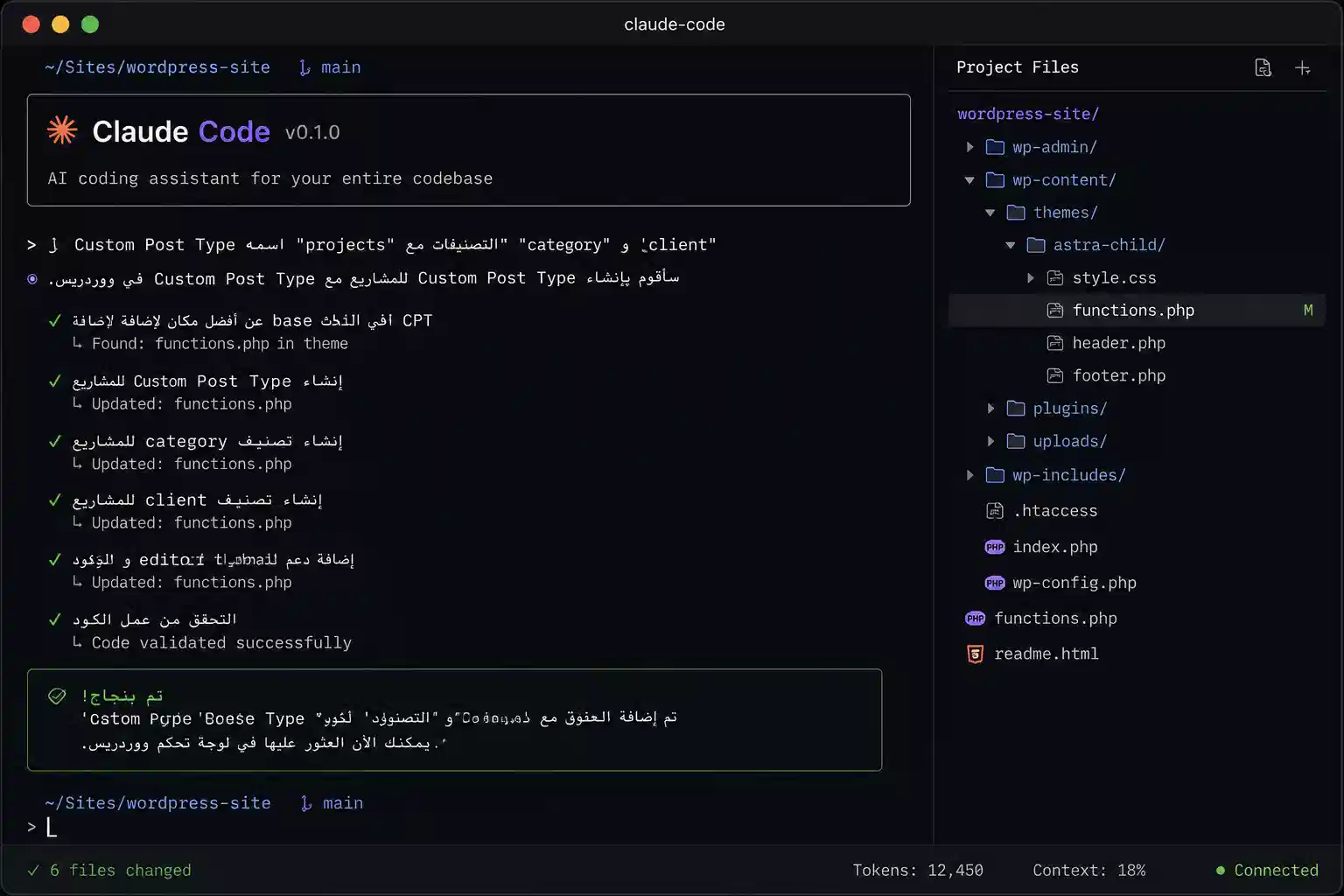1344x896 pixels.
Task: Click the PHP badge beside wp-config.php
Action: click(995, 583)
